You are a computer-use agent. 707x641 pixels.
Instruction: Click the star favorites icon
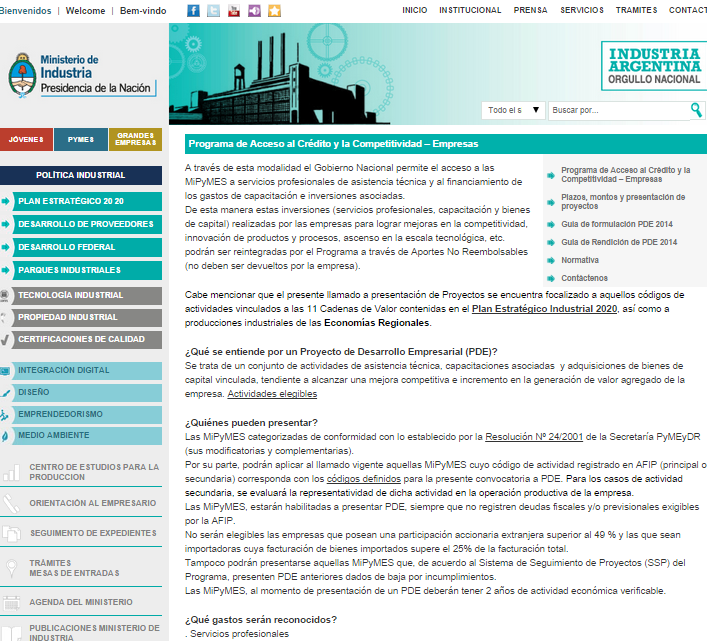(x=274, y=11)
